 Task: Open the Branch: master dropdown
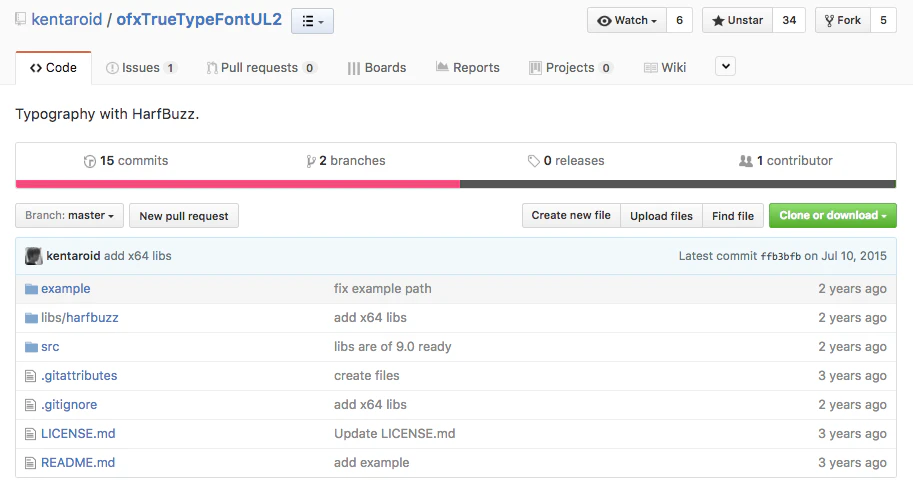69,215
